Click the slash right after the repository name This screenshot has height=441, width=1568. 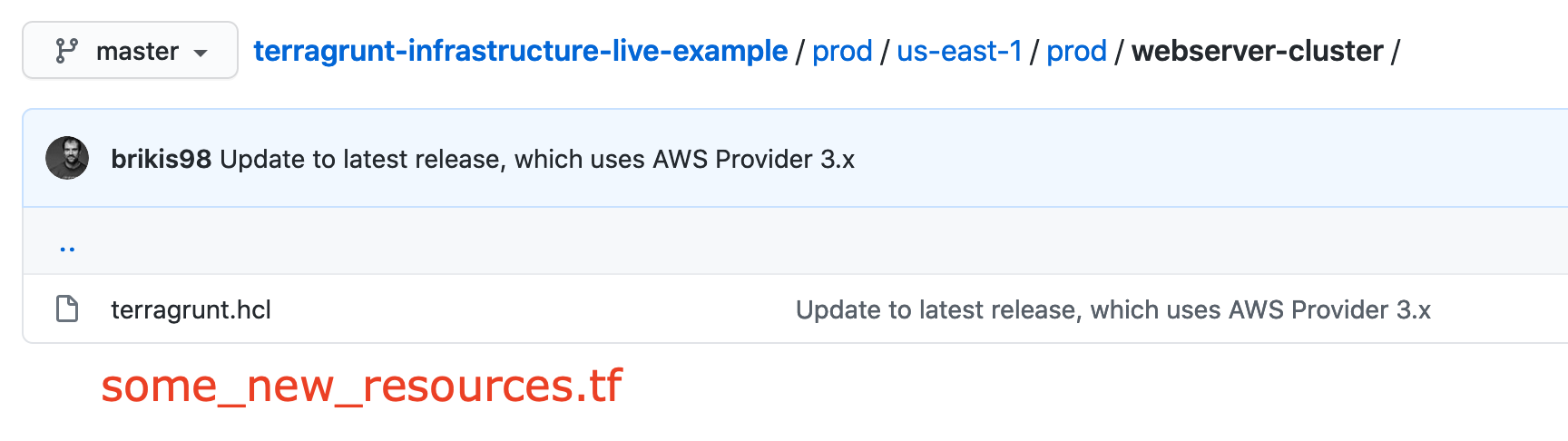click(x=799, y=51)
